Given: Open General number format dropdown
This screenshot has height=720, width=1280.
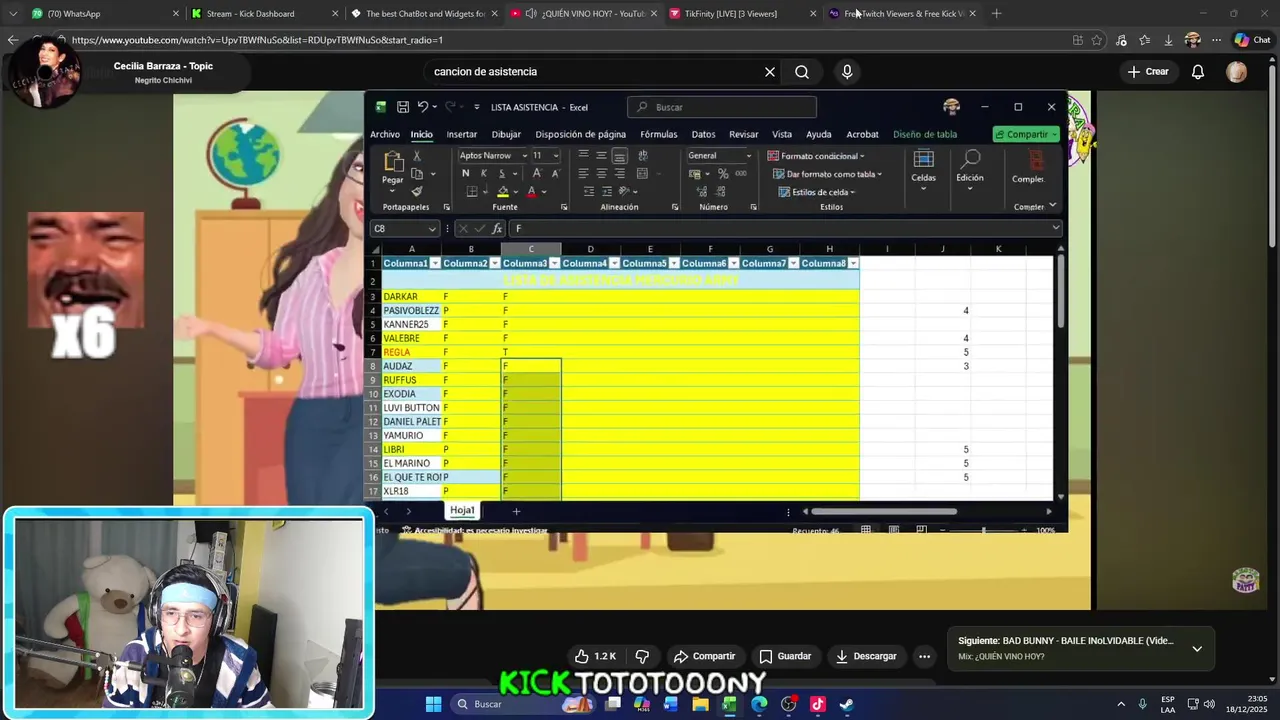Looking at the screenshot, I should 748,156.
